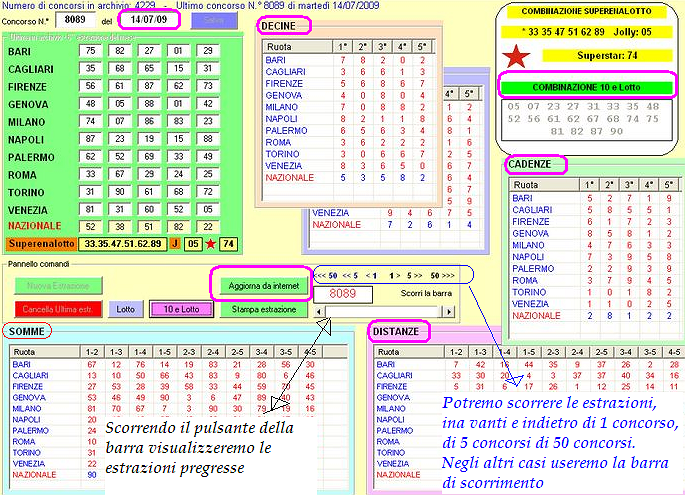Click Superenalotto combination field 33.35.47.51.62.89
The image size is (685, 495).
point(123,244)
